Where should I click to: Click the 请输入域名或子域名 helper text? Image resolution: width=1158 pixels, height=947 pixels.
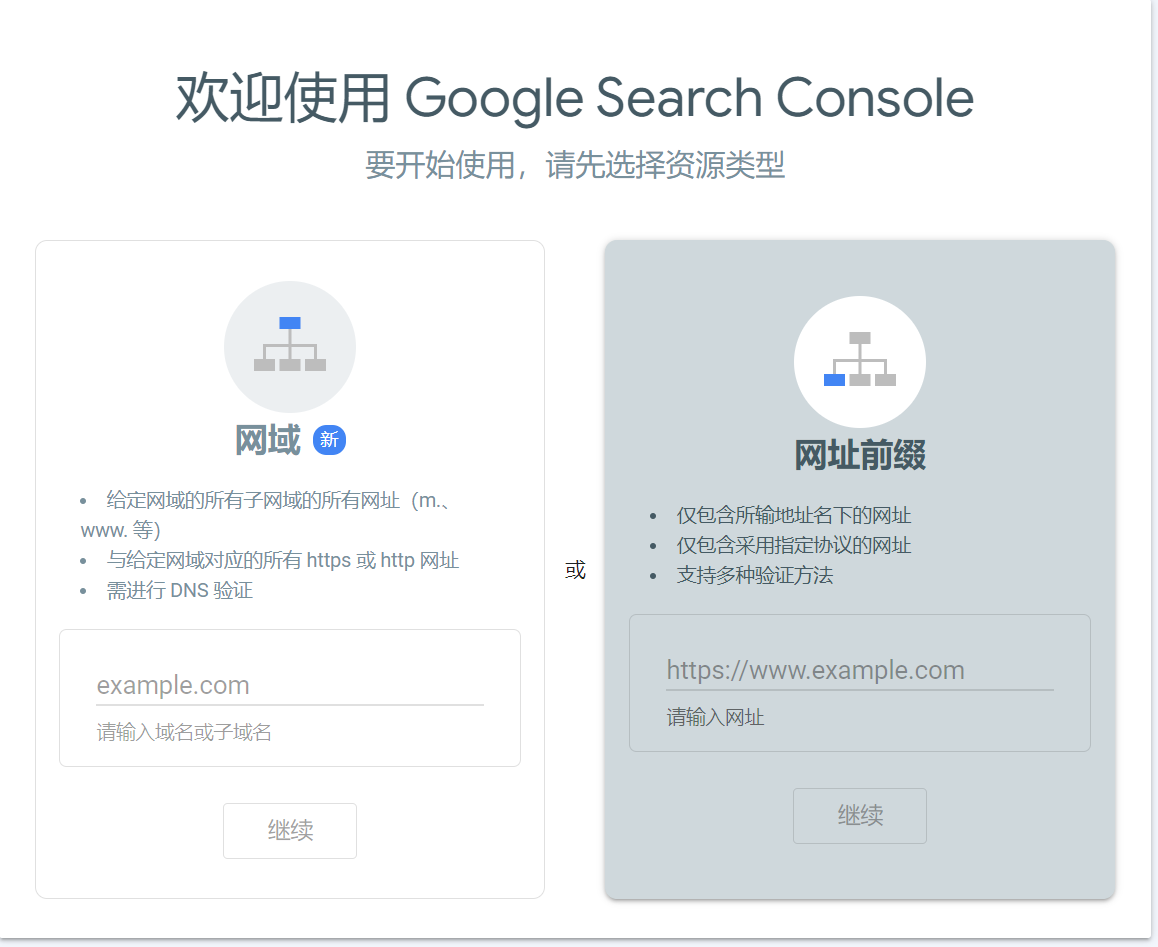click(x=184, y=732)
